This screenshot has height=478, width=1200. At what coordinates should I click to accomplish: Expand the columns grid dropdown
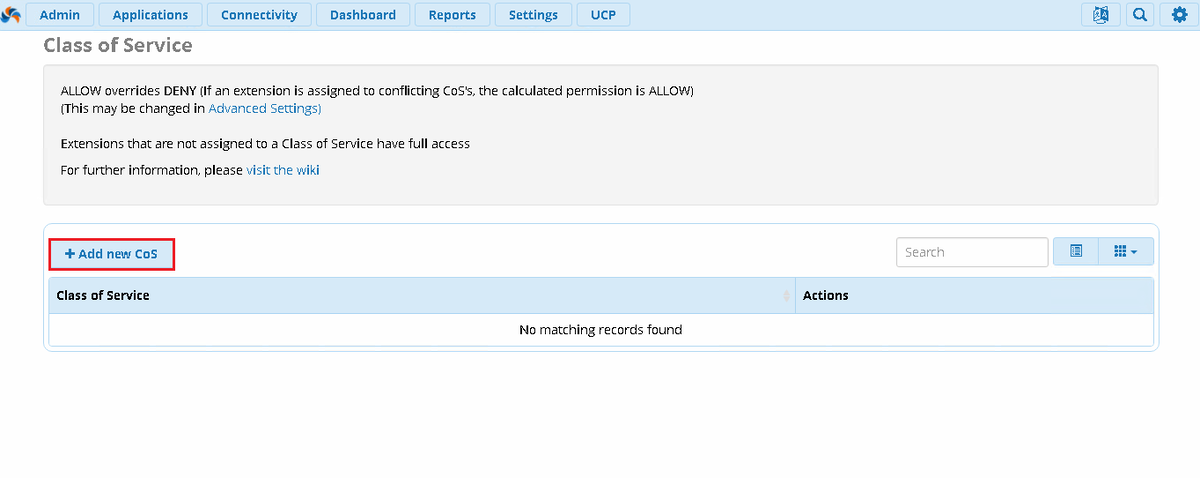(x=1126, y=252)
